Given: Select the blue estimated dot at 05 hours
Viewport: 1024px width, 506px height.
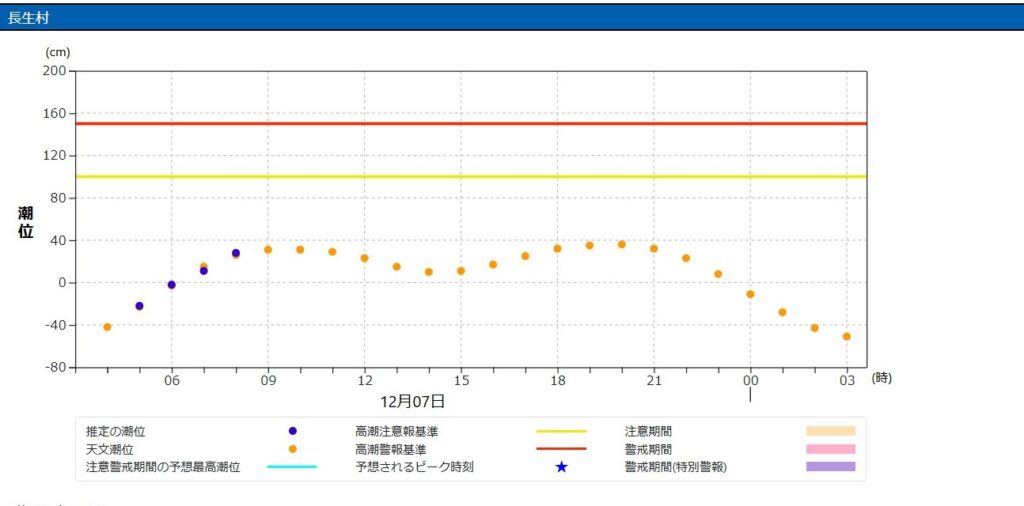Looking at the screenshot, I should tap(139, 306).
